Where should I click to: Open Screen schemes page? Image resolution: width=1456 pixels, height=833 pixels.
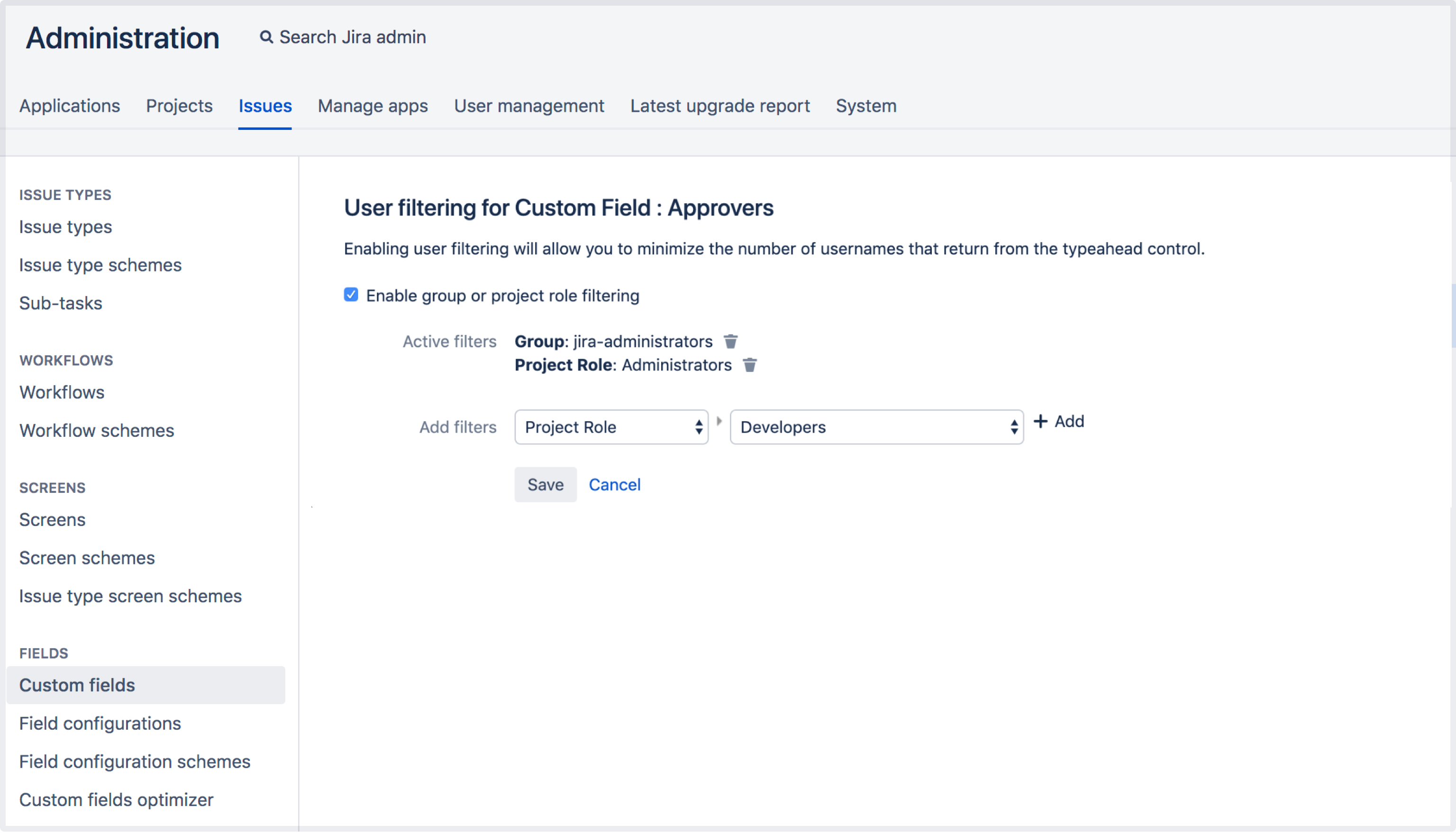click(x=87, y=558)
